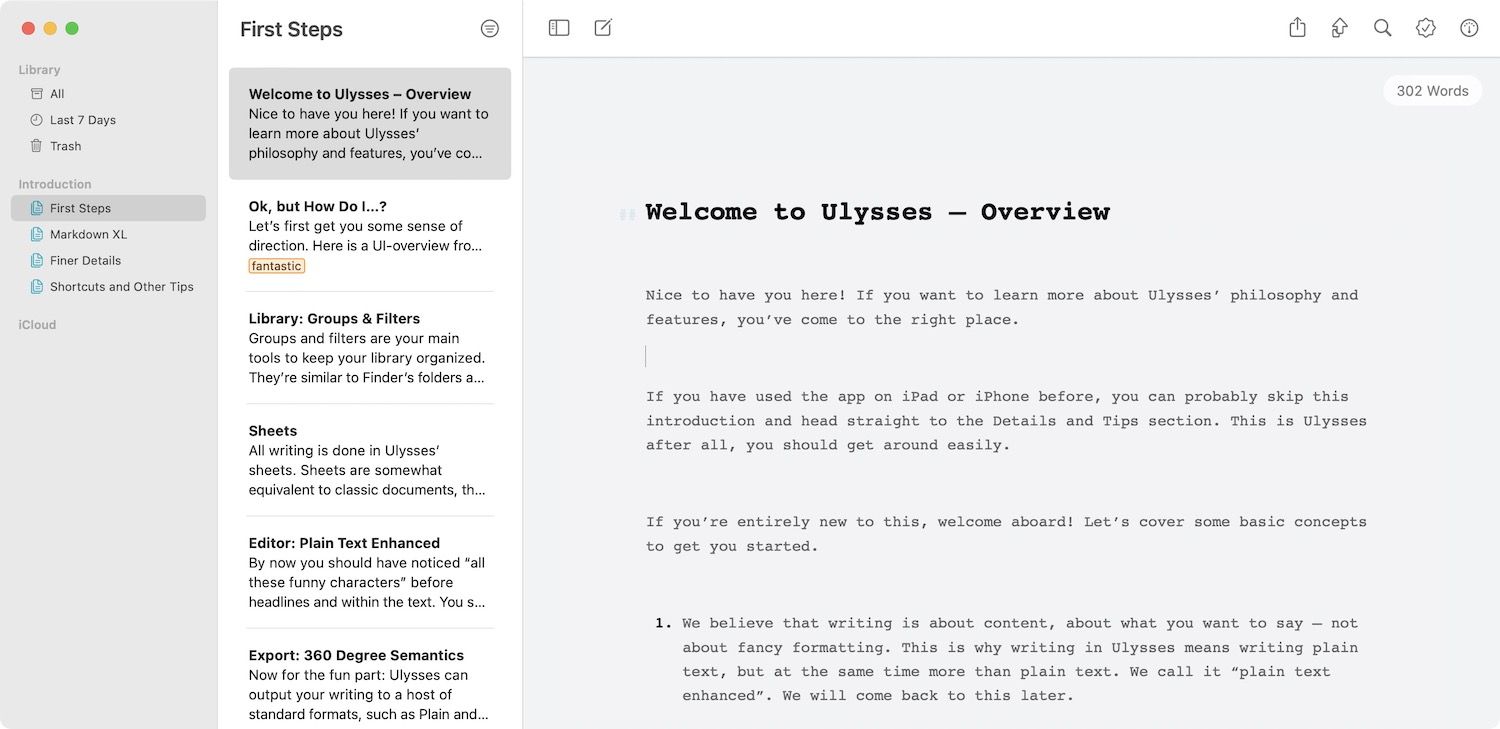Select All in Library

[x=57, y=94]
